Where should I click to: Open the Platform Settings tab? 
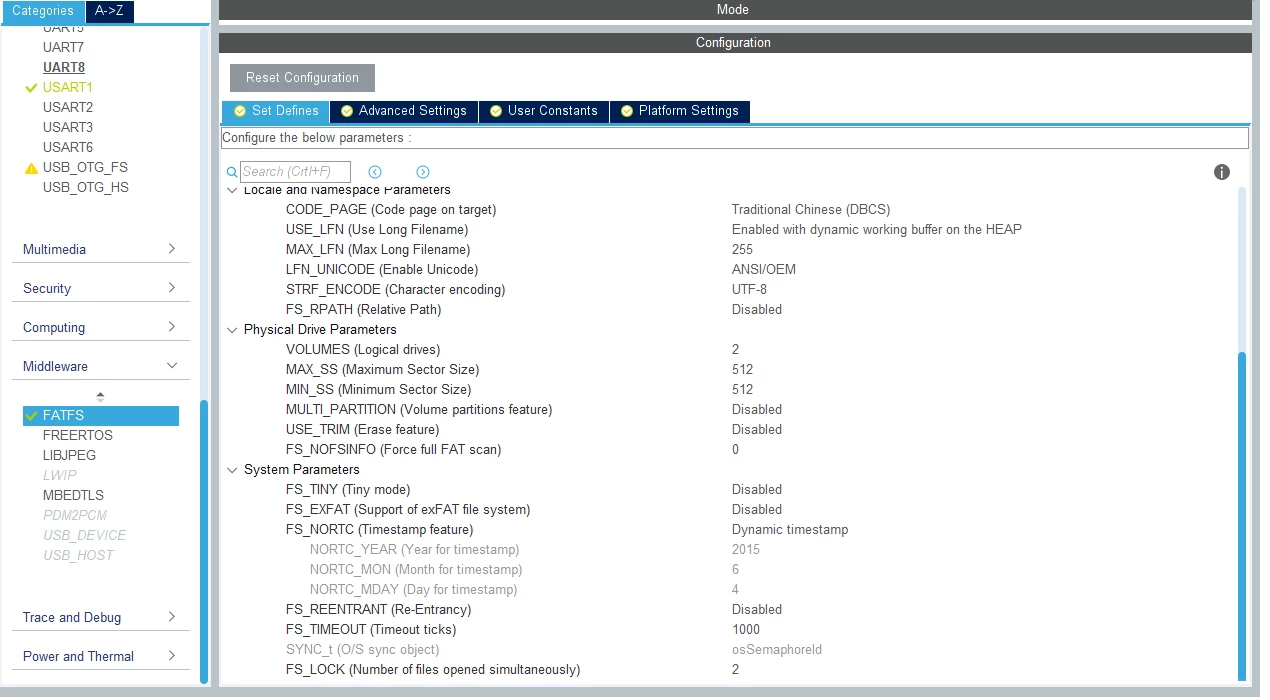click(679, 111)
